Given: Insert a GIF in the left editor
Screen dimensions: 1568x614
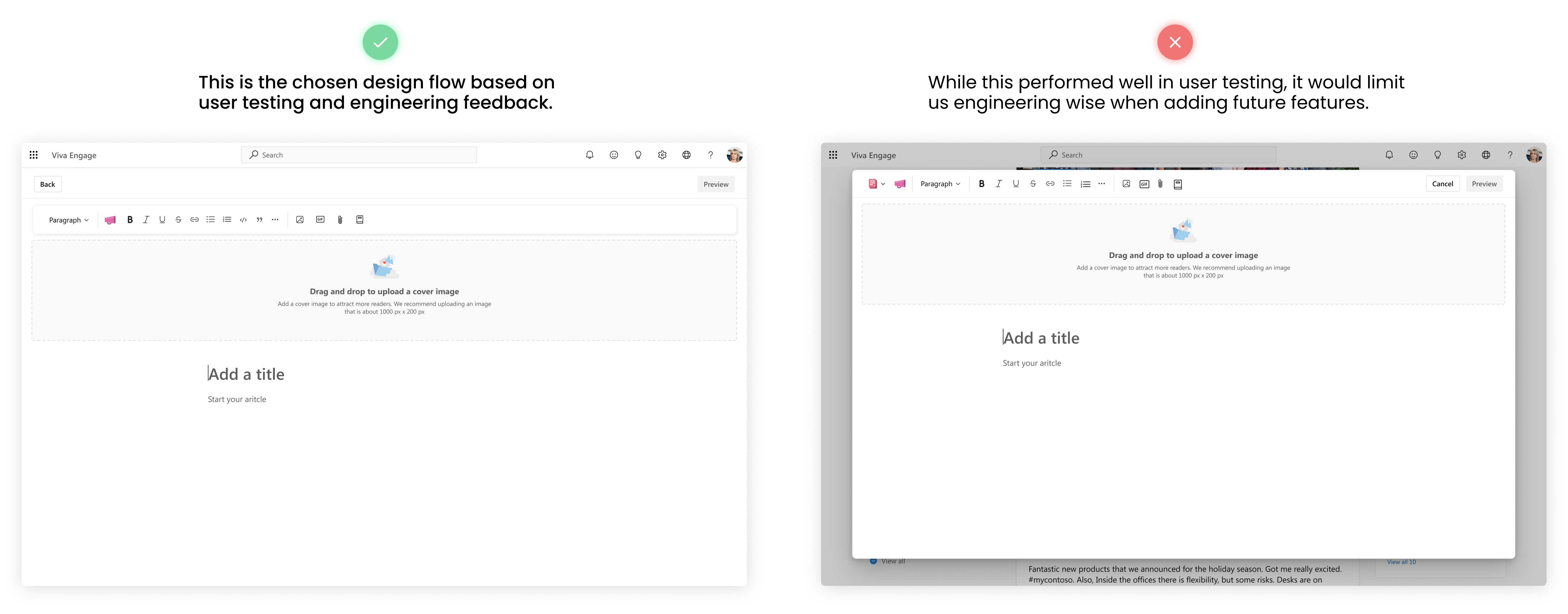Looking at the screenshot, I should [320, 220].
